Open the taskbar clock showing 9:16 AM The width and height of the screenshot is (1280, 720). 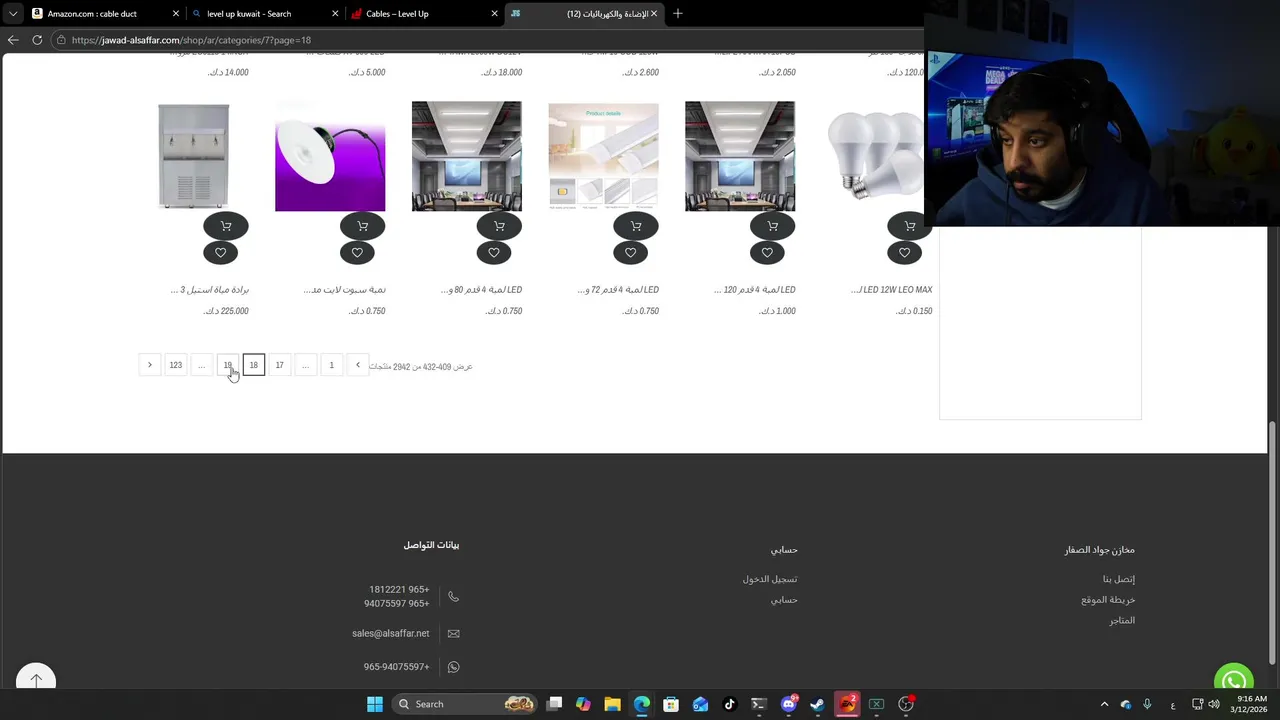[x=1251, y=704]
